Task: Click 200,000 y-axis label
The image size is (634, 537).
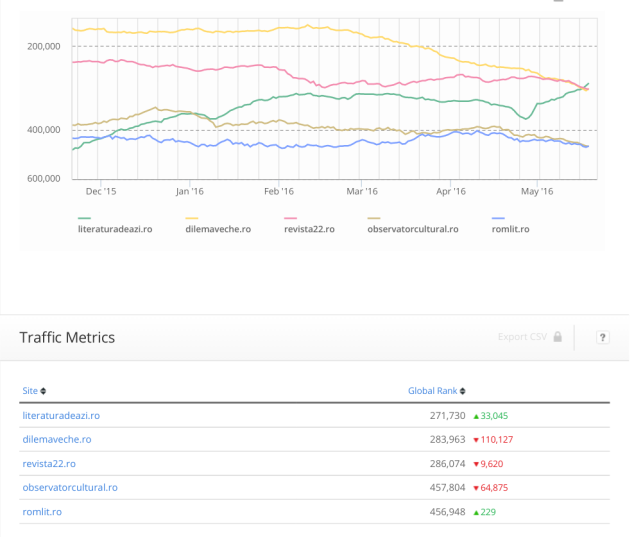Action: [x=44, y=47]
